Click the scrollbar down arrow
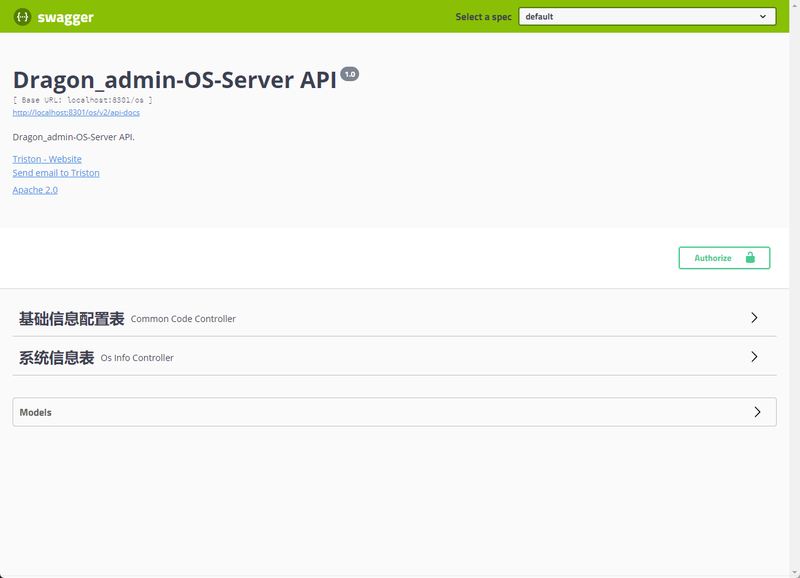The height and width of the screenshot is (578, 800). point(795,573)
